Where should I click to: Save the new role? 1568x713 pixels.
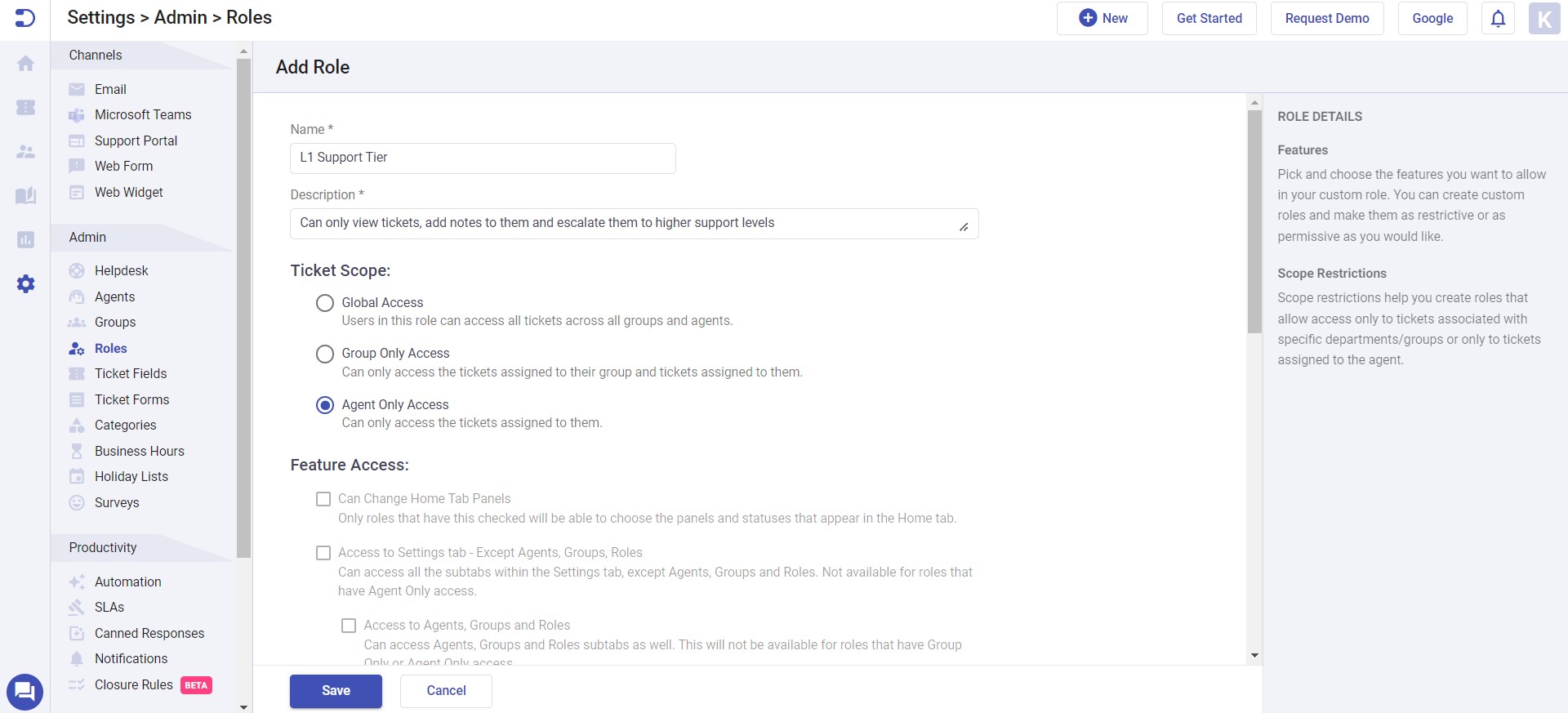click(336, 691)
